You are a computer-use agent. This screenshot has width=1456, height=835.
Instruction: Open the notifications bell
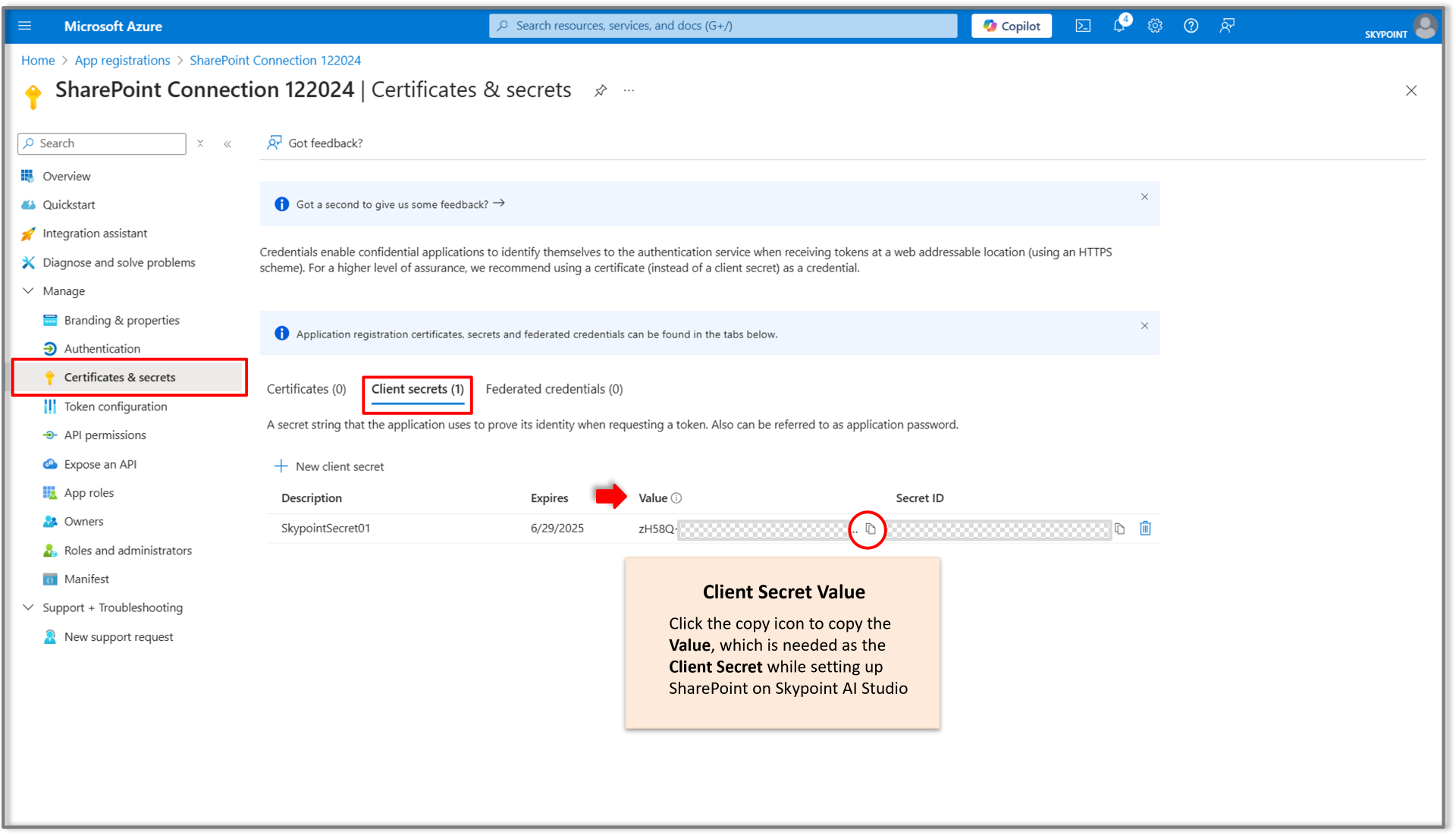pyautogui.click(x=1119, y=25)
